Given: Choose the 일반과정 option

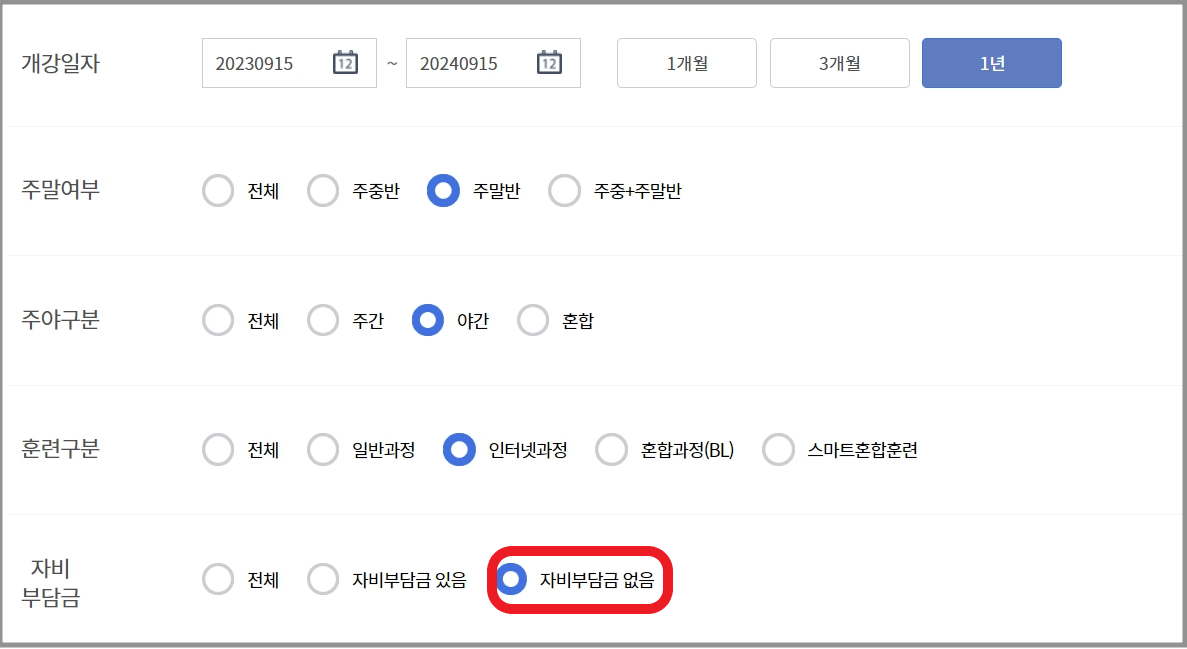Looking at the screenshot, I should (323, 450).
